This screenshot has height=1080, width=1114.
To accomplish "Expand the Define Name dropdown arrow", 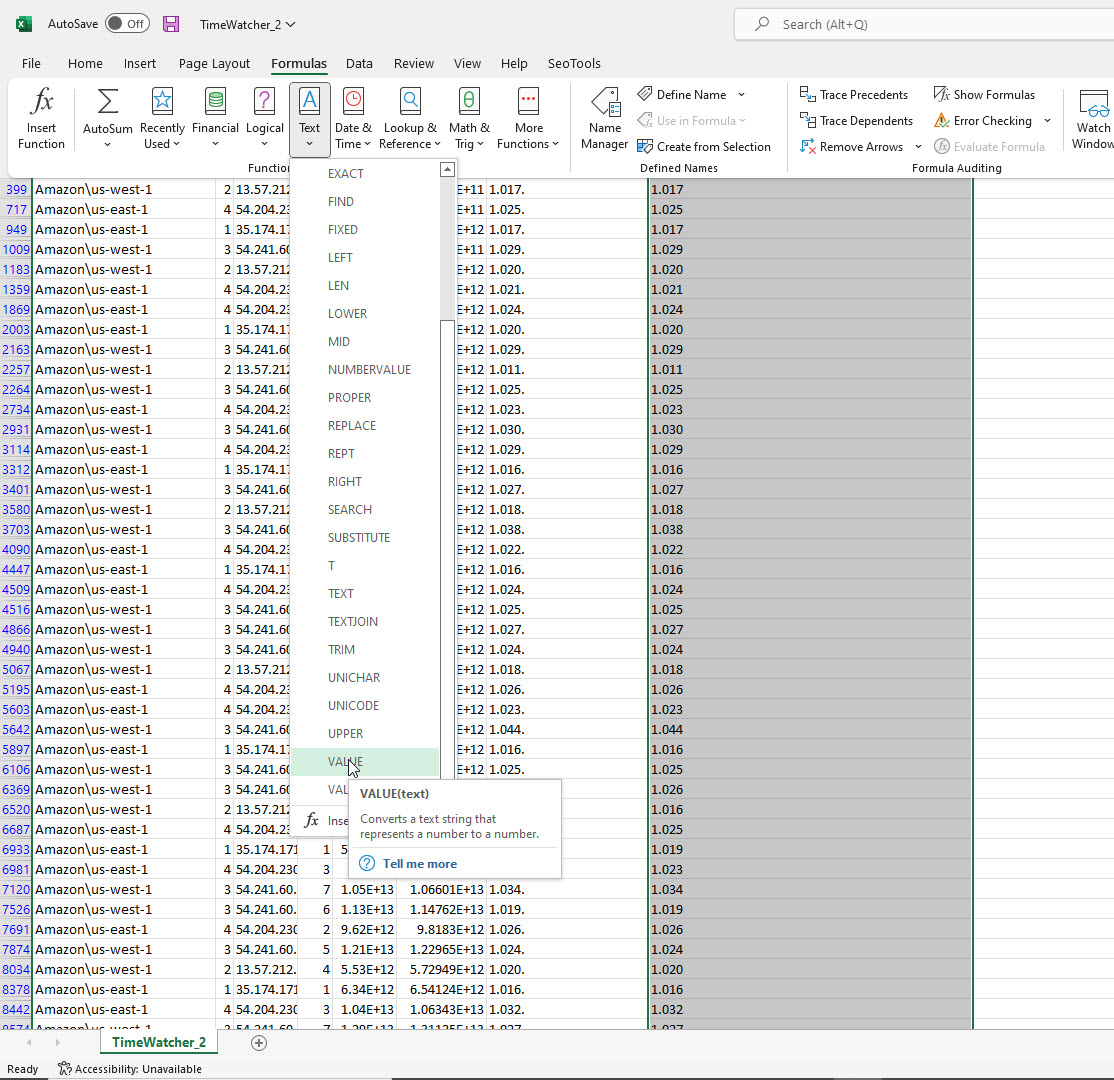I will [x=741, y=95].
